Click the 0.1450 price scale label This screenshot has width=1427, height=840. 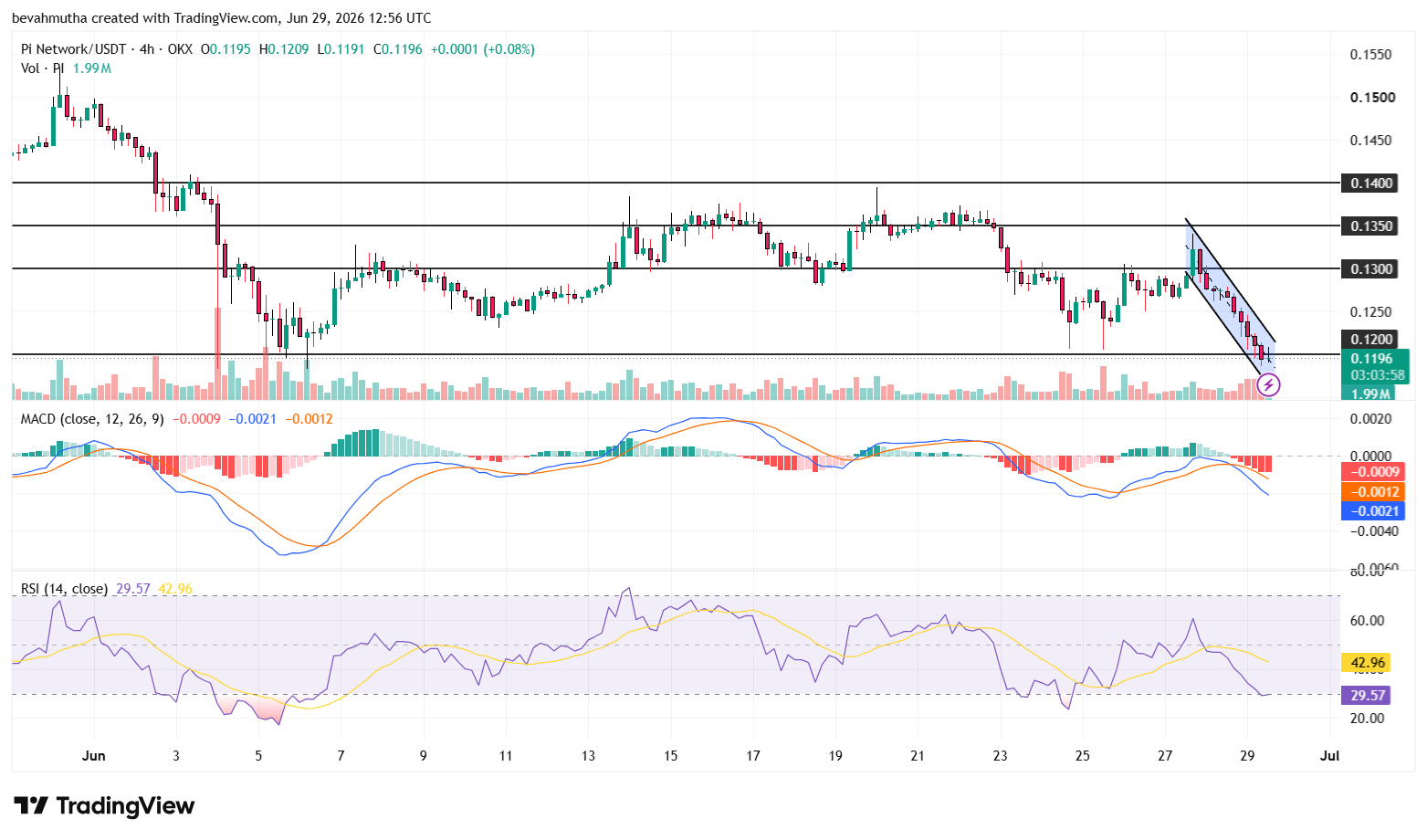1371,141
